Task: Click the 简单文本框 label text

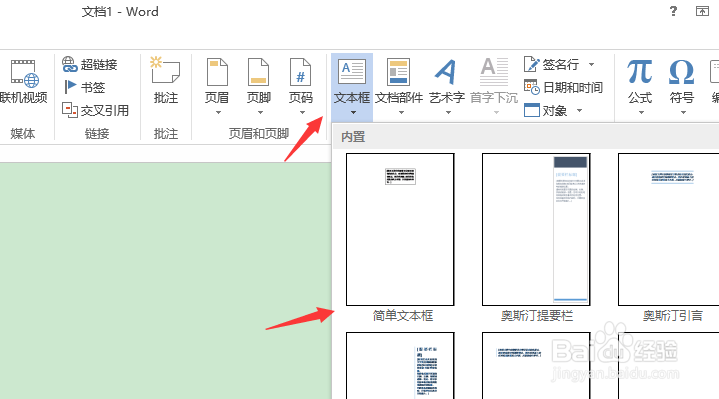Action: click(403, 316)
